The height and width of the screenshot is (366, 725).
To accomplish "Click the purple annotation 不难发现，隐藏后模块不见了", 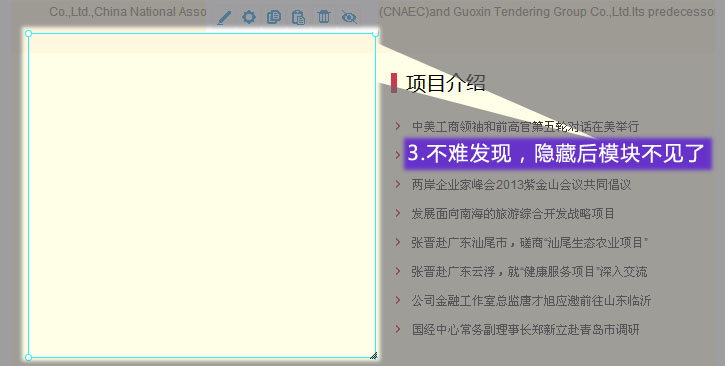I will pos(558,153).
